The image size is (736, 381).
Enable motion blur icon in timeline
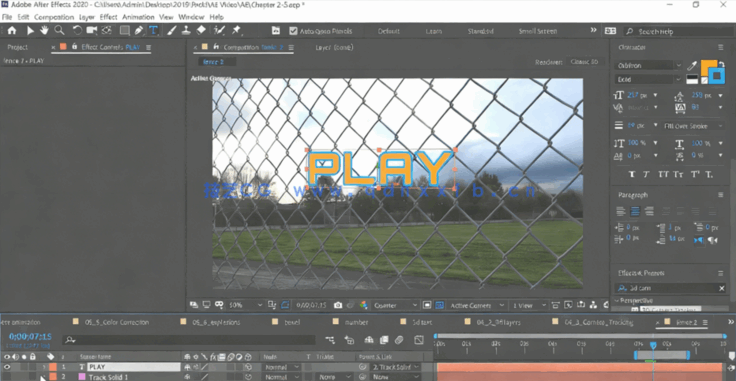point(399,339)
